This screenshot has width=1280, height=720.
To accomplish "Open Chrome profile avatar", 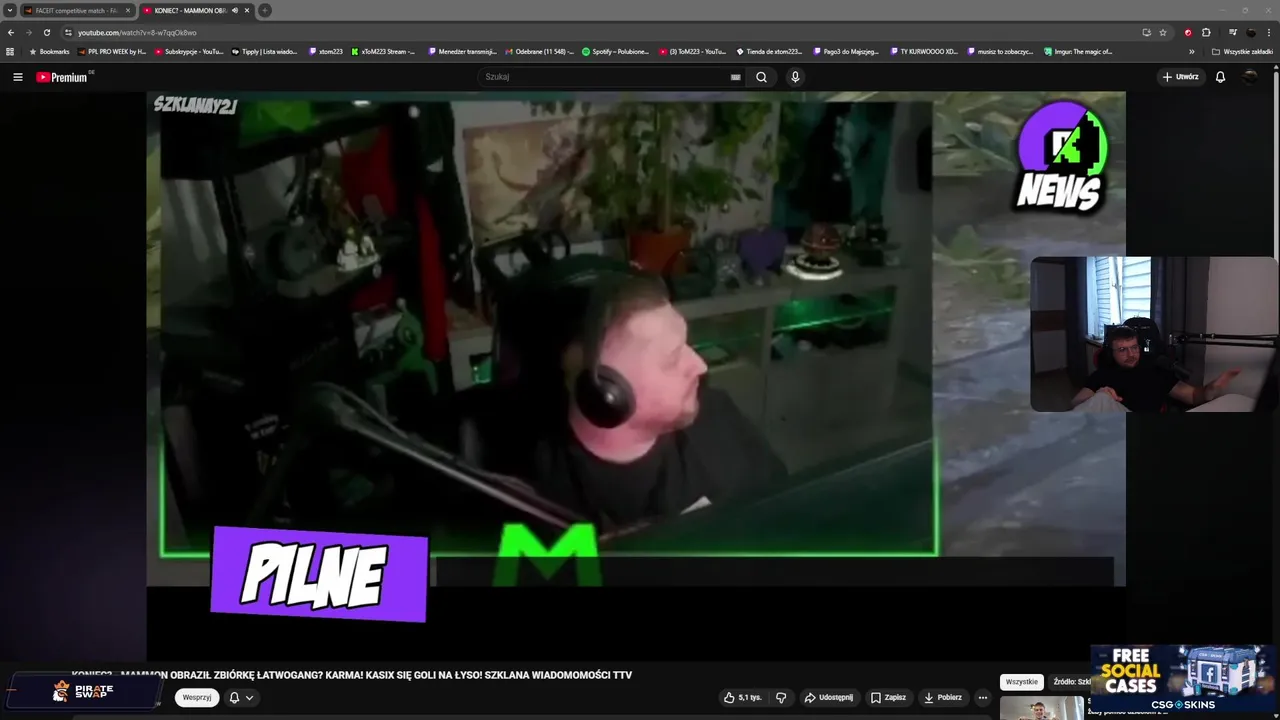I will click(1251, 32).
